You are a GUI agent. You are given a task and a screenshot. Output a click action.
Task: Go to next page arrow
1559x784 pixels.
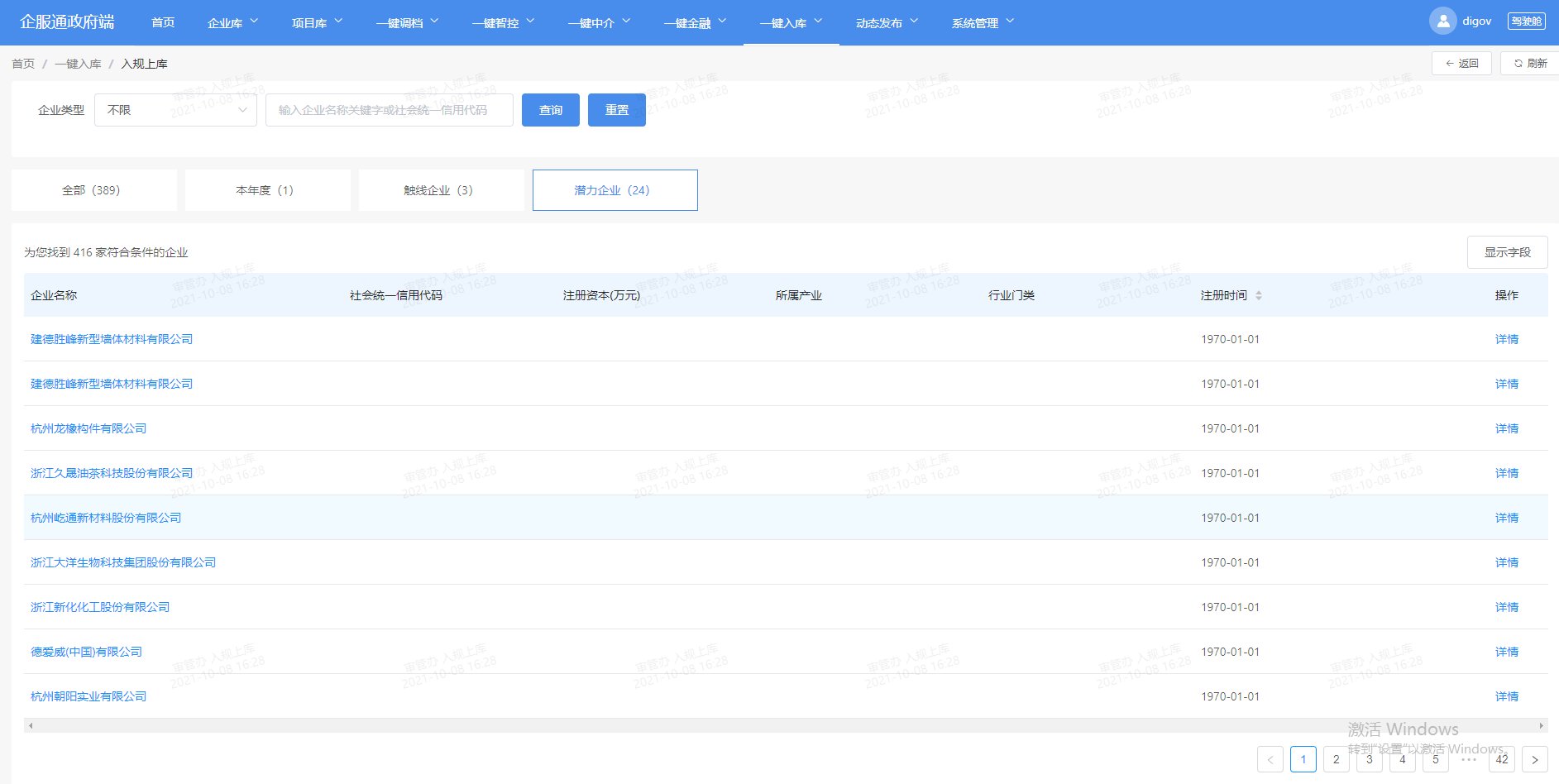pos(1535,759)
